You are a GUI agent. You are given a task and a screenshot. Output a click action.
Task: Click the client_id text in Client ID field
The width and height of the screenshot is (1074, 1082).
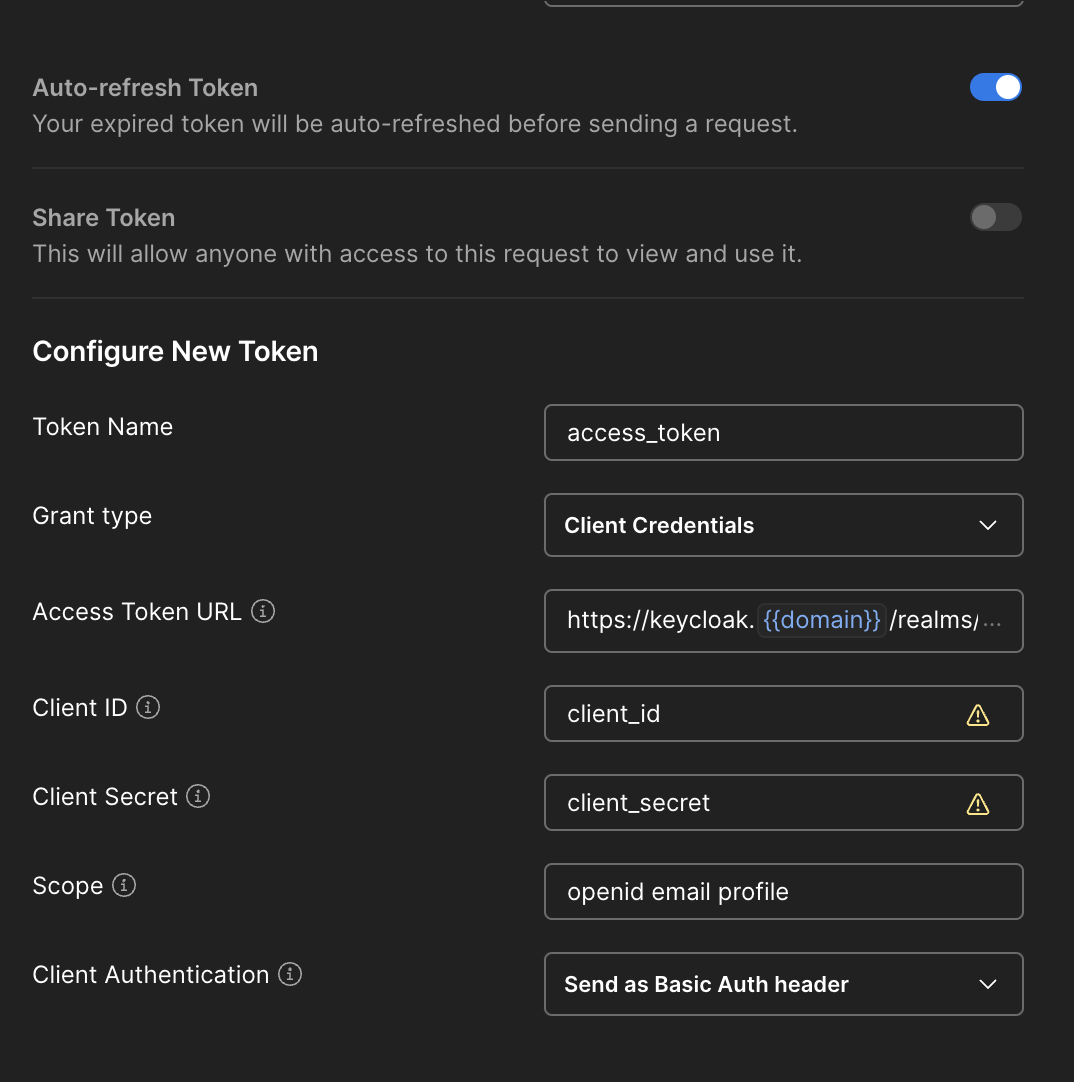614,714
